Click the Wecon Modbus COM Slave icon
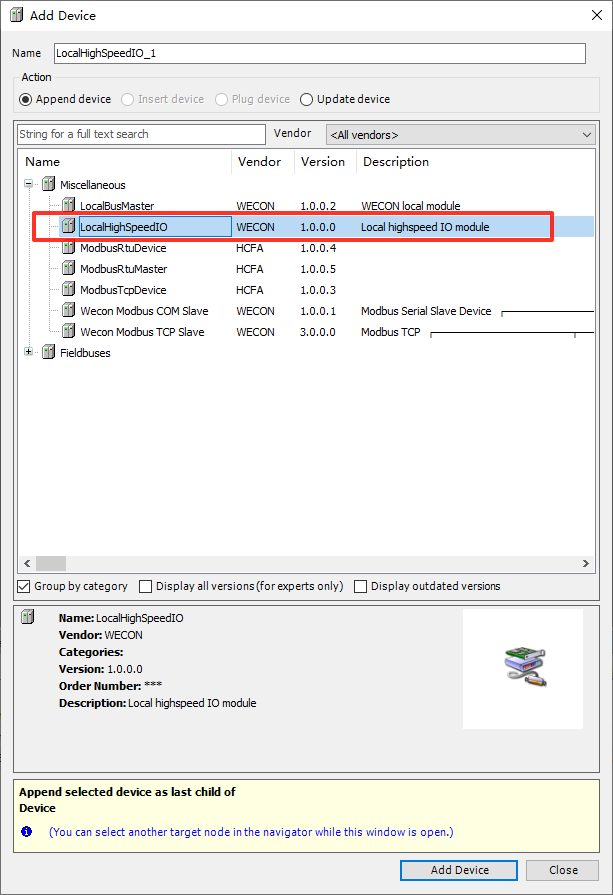Viewport: 613px width, 895px height. click(x=69, y=311)
